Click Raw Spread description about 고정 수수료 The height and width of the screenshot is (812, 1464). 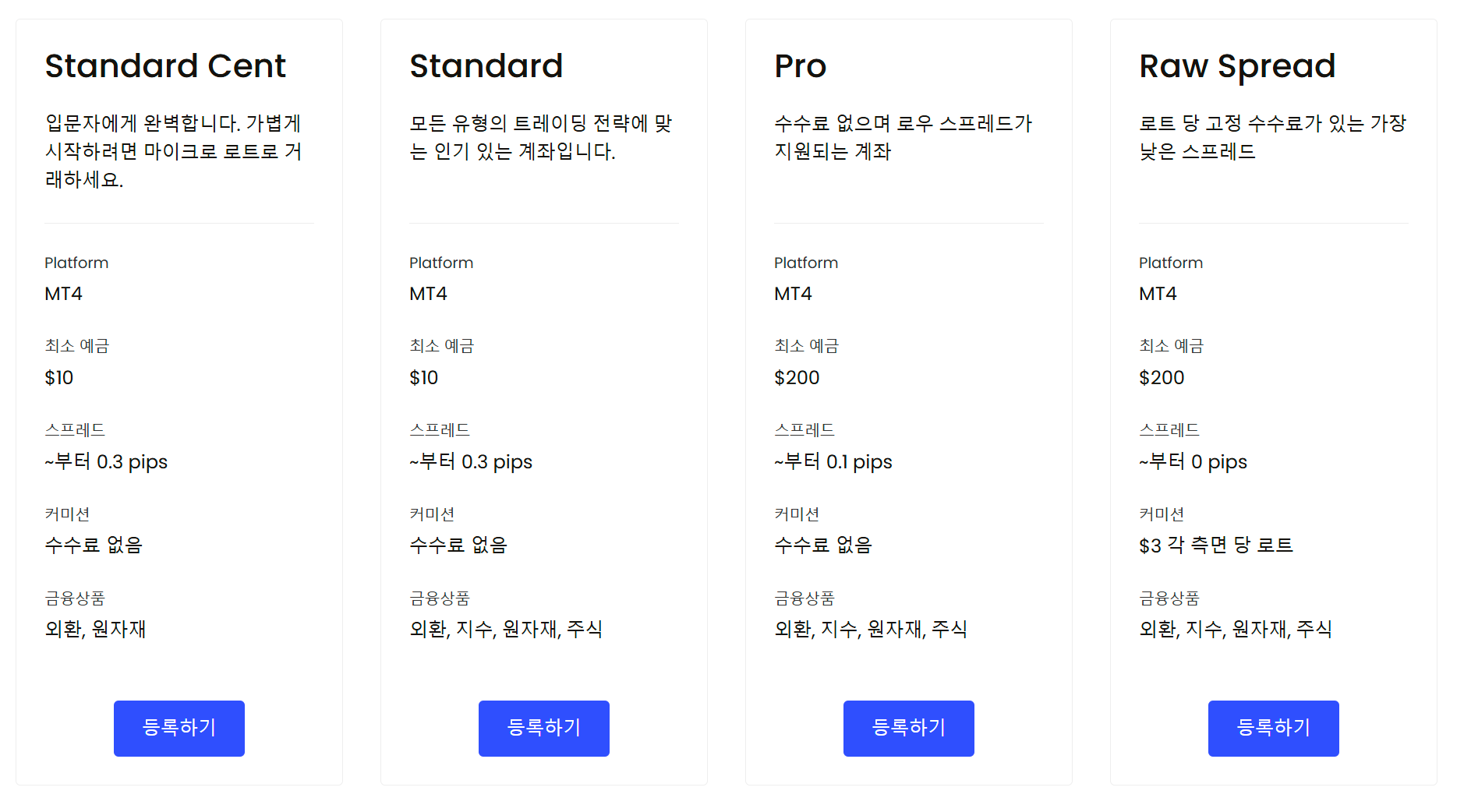click(x=1272, y=137)
